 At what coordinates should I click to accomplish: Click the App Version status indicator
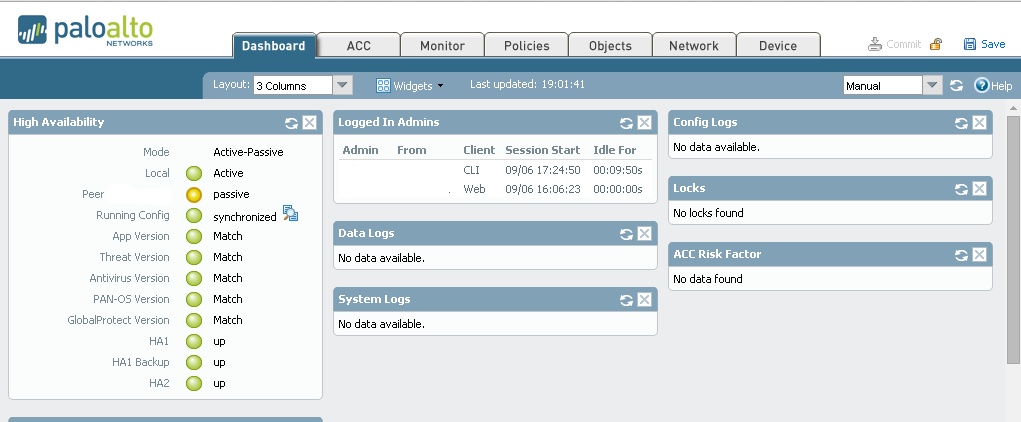pyautogui.click(x=194, y=236)
